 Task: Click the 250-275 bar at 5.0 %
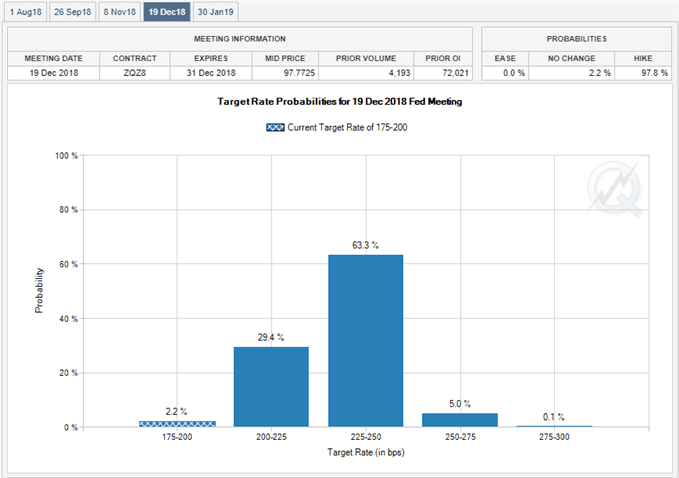[x=460, y=420]
